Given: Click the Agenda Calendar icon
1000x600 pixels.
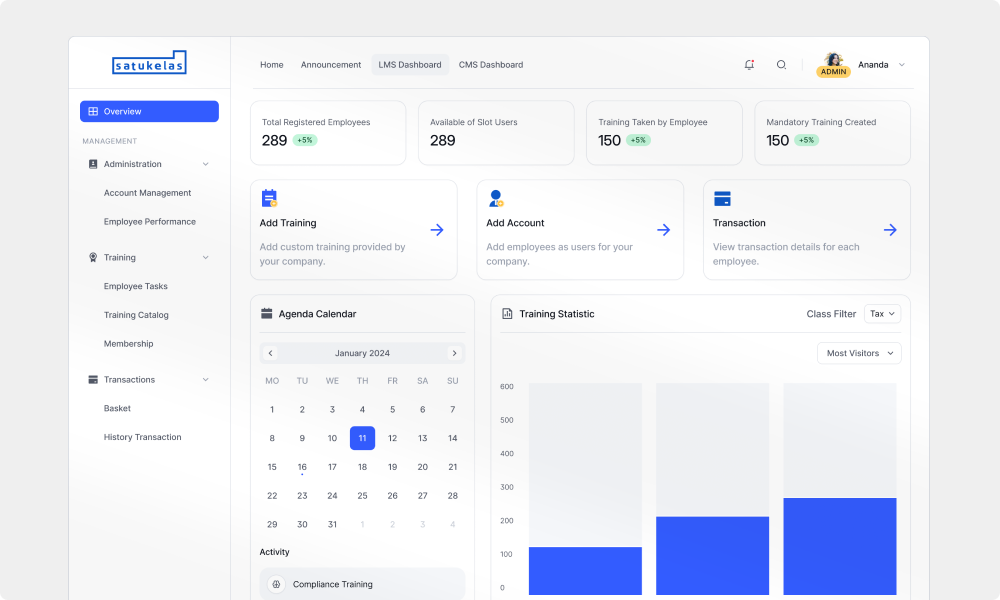Looking at the screenshot, I should (267, 314).
